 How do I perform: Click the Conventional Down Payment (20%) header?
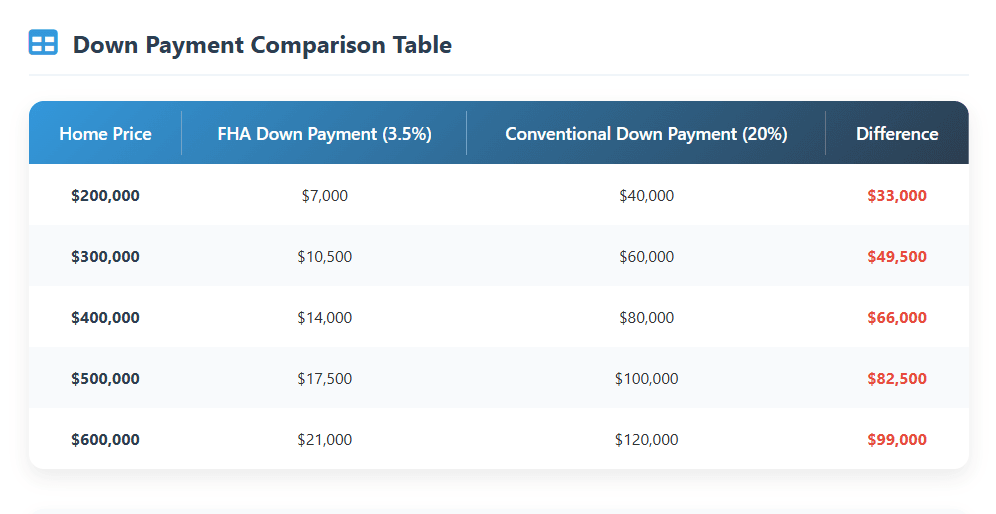646,133
